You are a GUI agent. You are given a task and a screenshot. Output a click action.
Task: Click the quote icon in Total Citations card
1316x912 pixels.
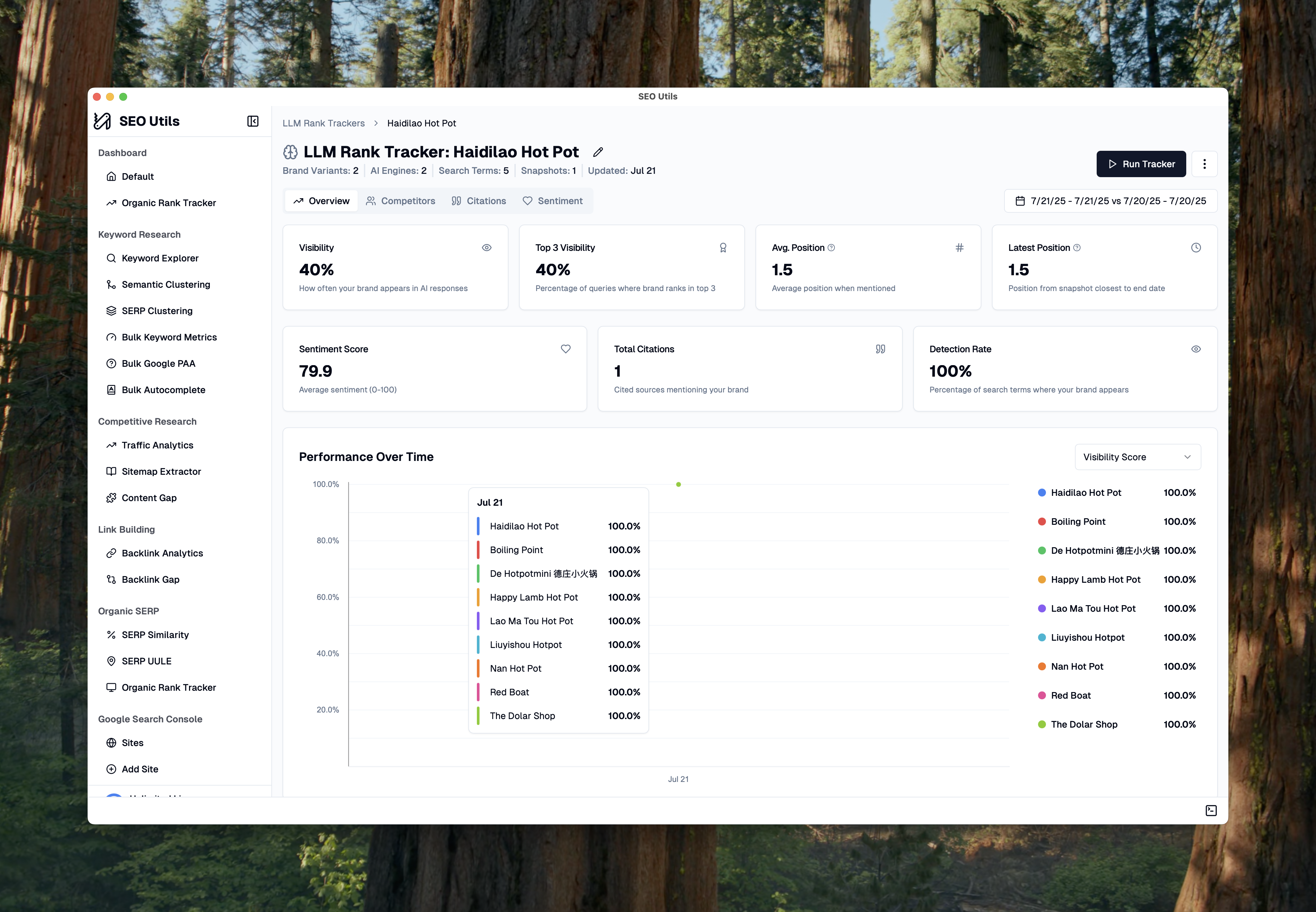click(880, 349)
